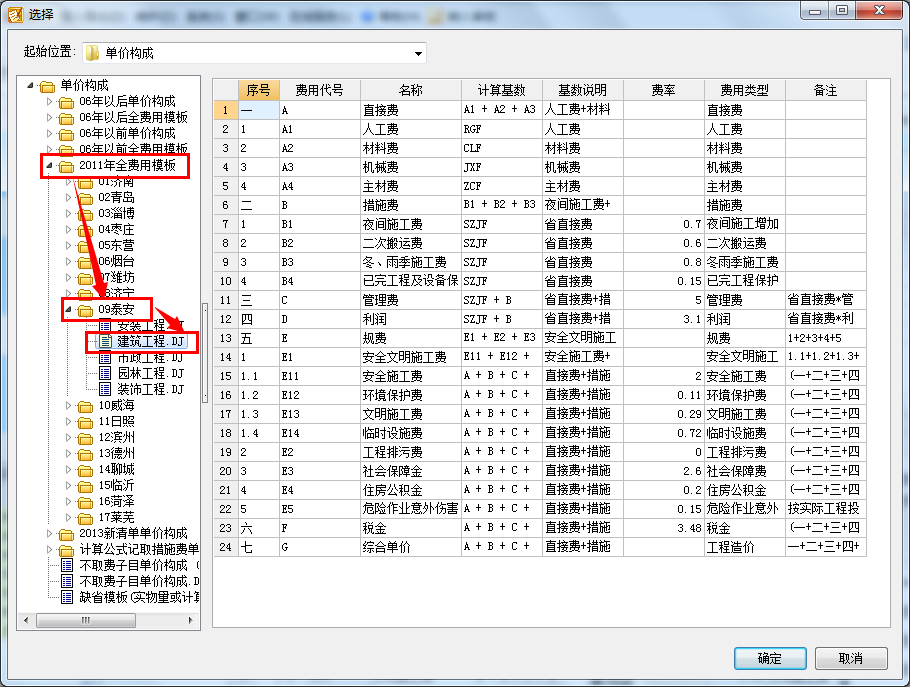Click the 社会保障金 name cell
The height and width of the screenshot is (687, 910).
click(411, 471)
